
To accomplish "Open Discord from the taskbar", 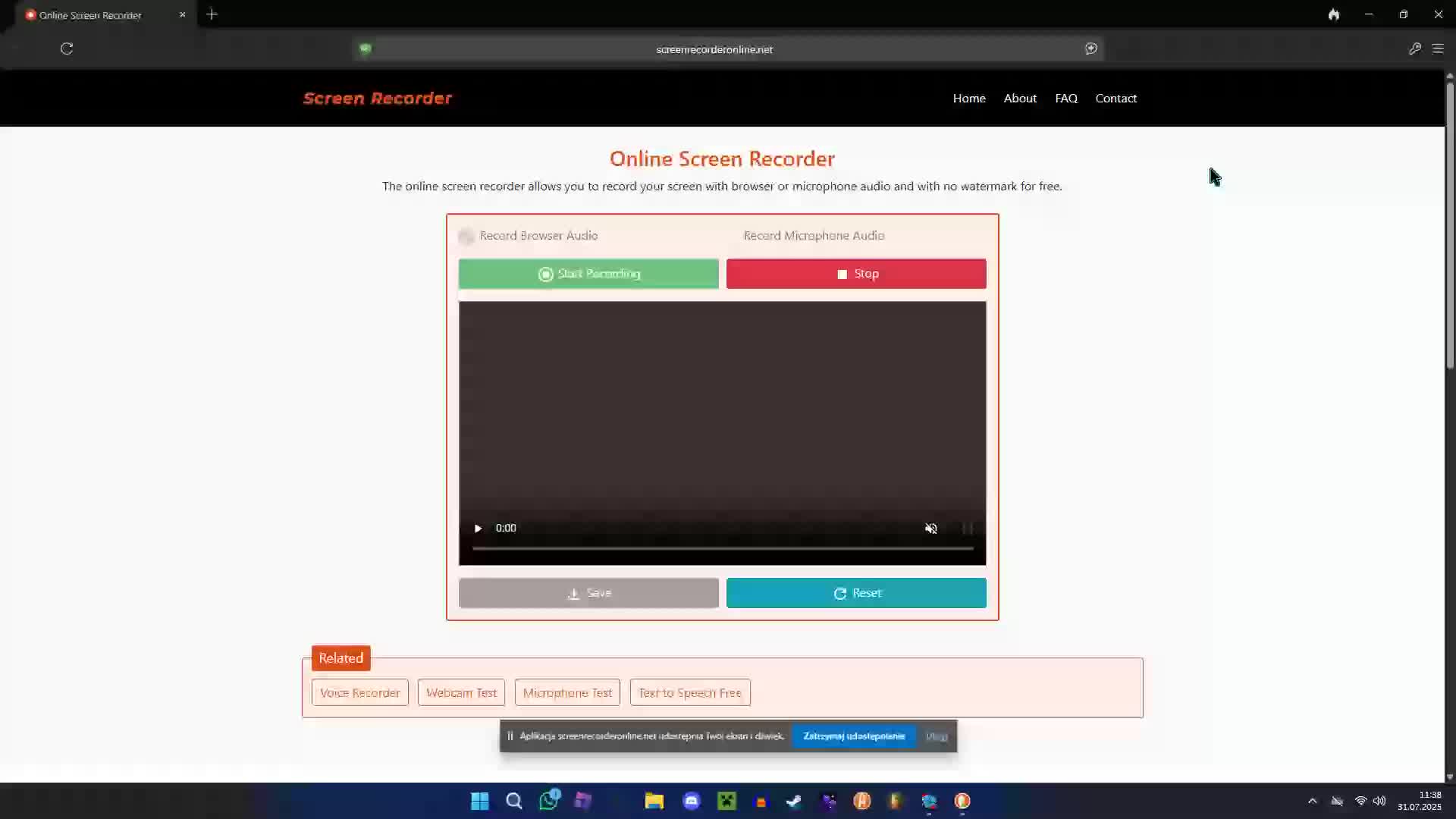I will coord(692,801).
